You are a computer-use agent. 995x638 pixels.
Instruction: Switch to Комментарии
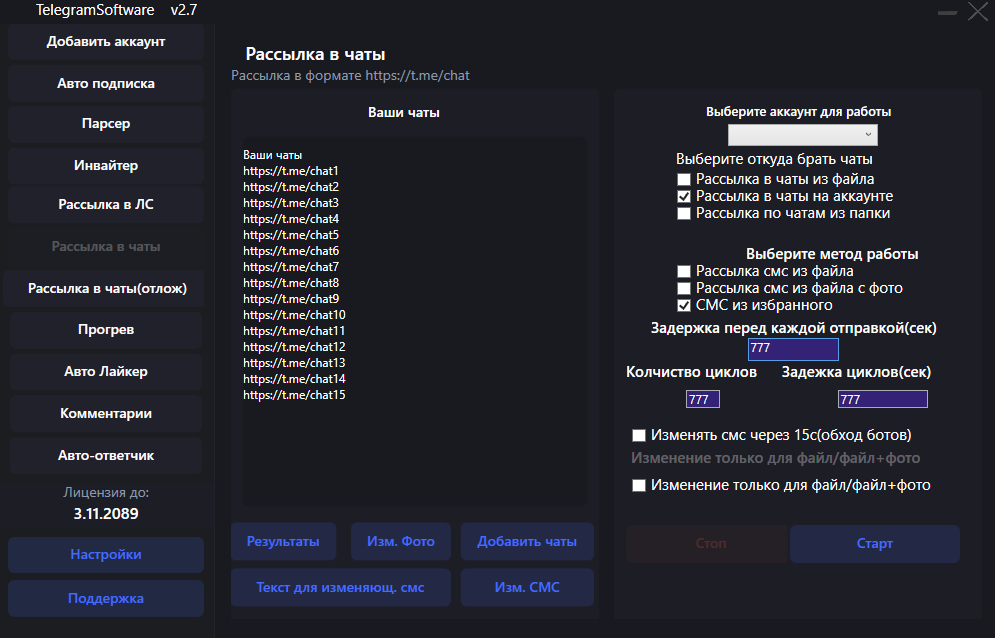pos(106,413)
